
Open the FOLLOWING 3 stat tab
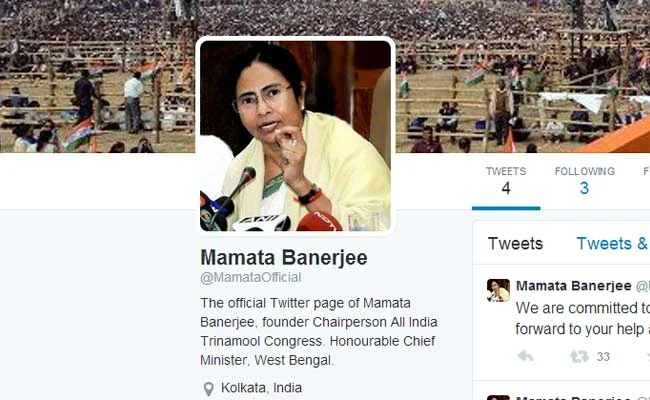tap(585, 182)
